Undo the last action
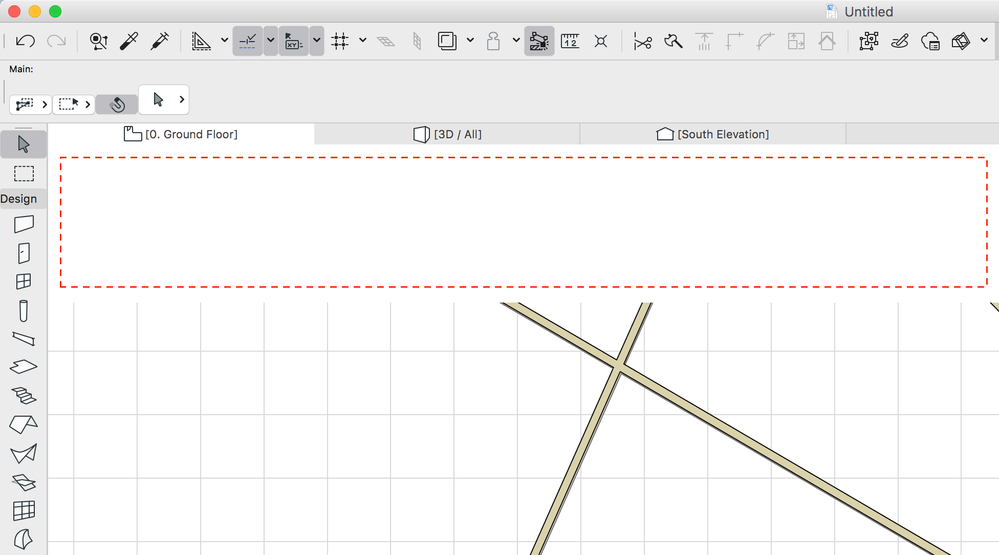The image size is (999, 555). [x=25, y=41]
